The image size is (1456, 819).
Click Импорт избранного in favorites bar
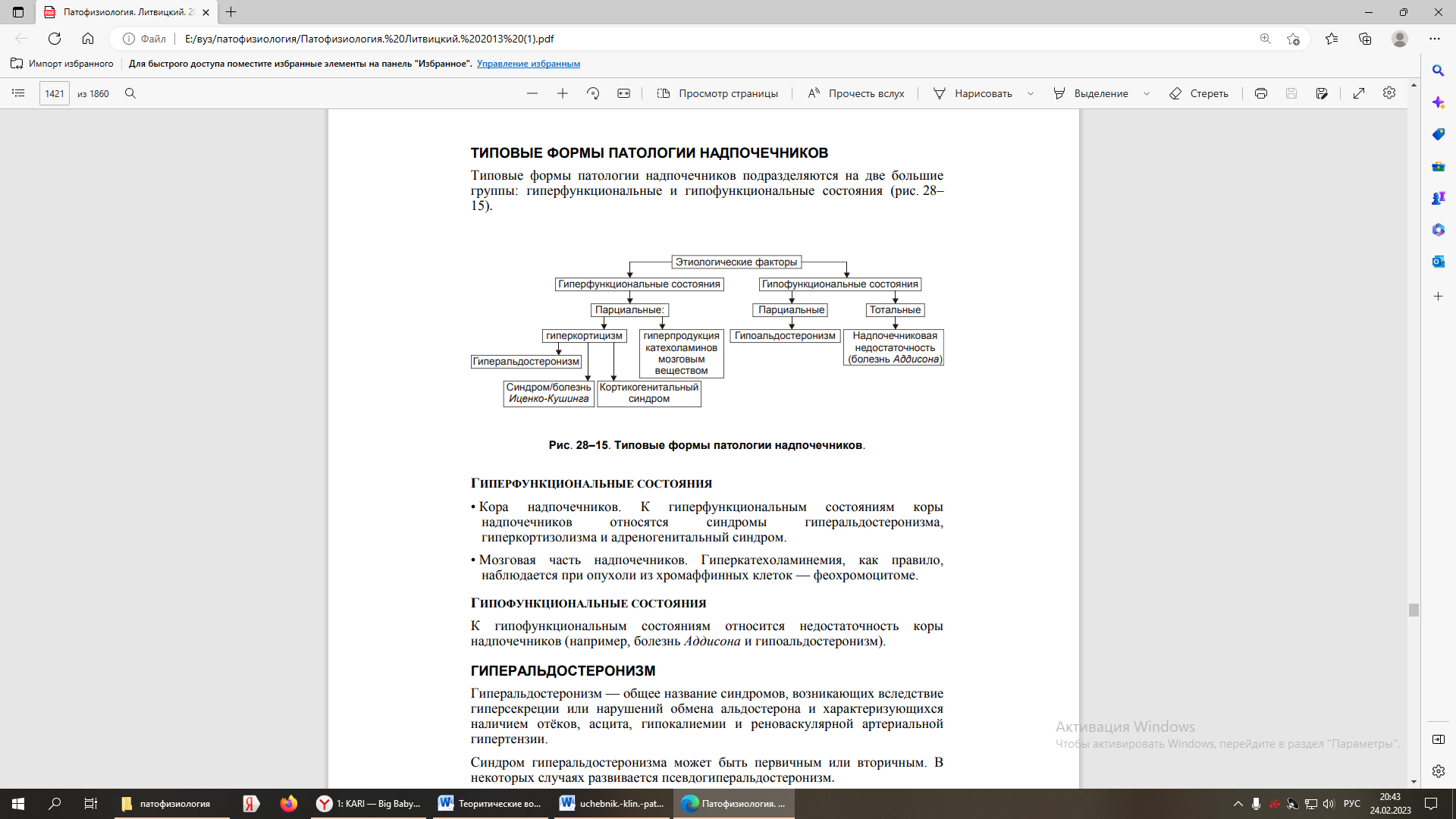[62, 64]
